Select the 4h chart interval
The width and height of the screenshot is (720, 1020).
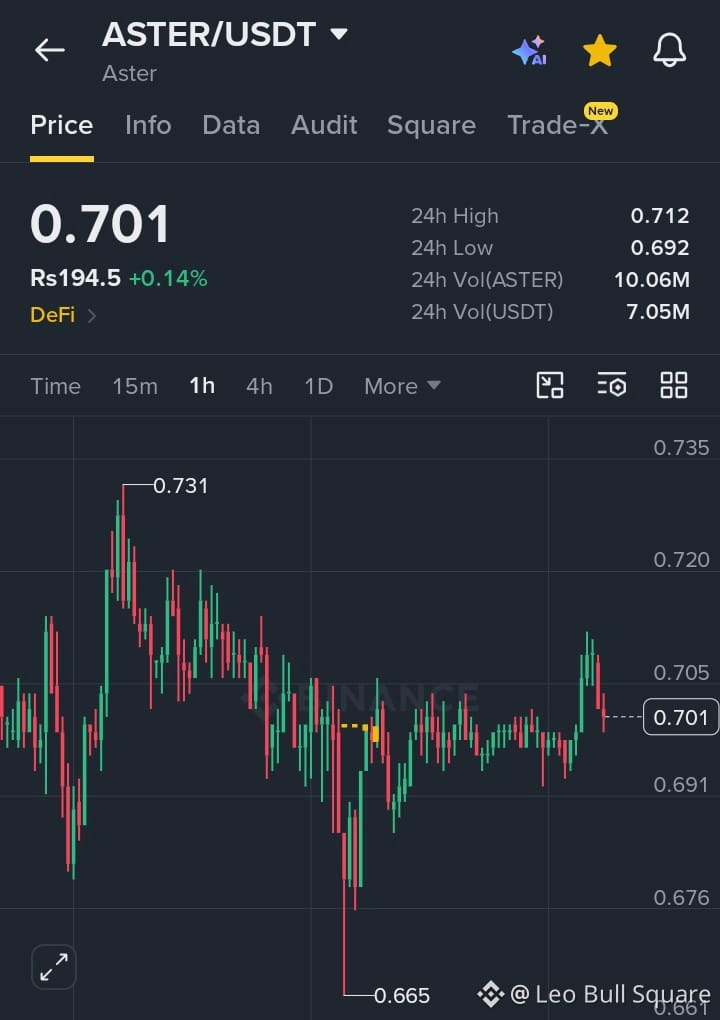[x=259, y=386]
